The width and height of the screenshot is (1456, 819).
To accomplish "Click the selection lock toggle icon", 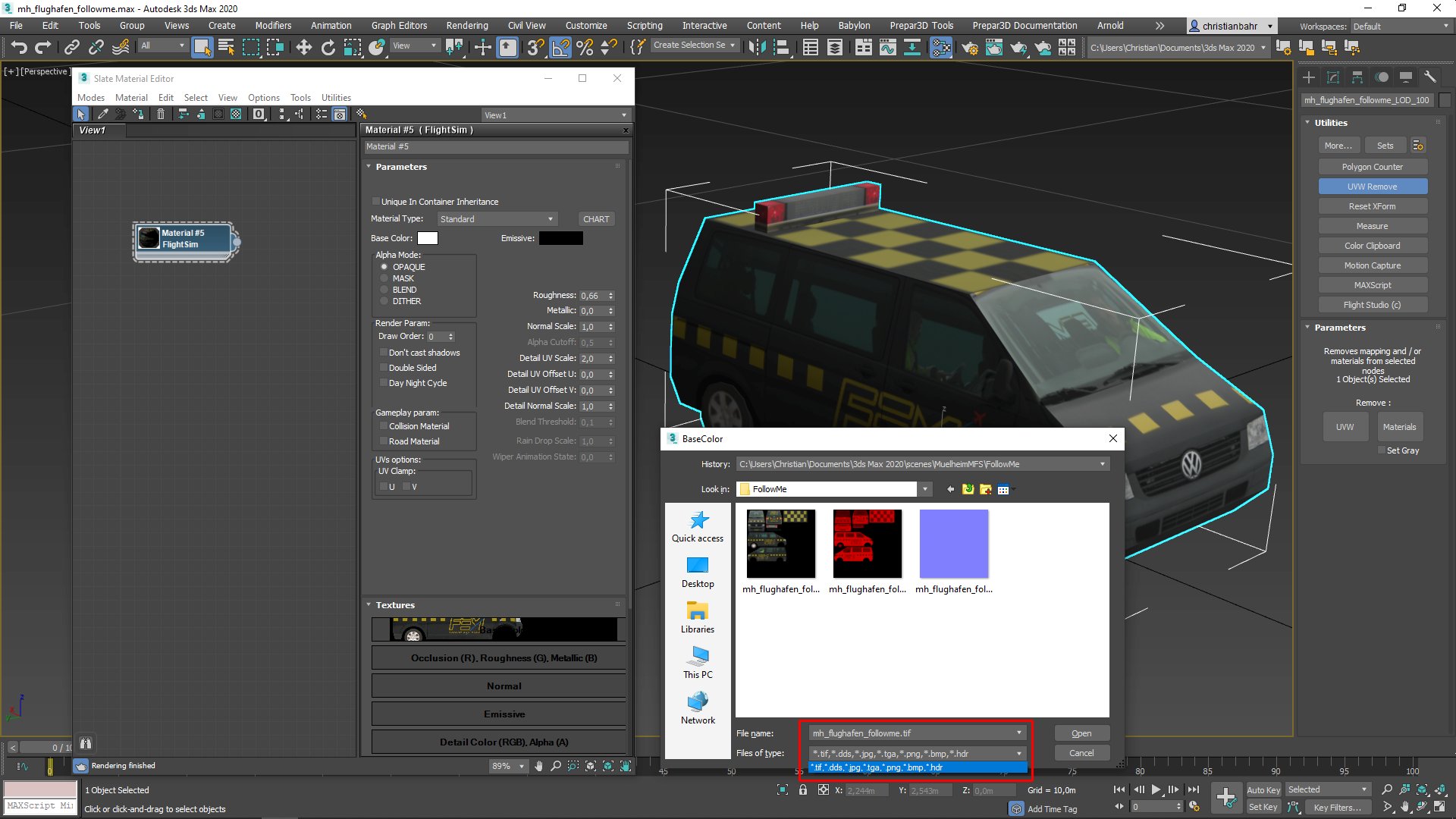I will click(803, 790).
